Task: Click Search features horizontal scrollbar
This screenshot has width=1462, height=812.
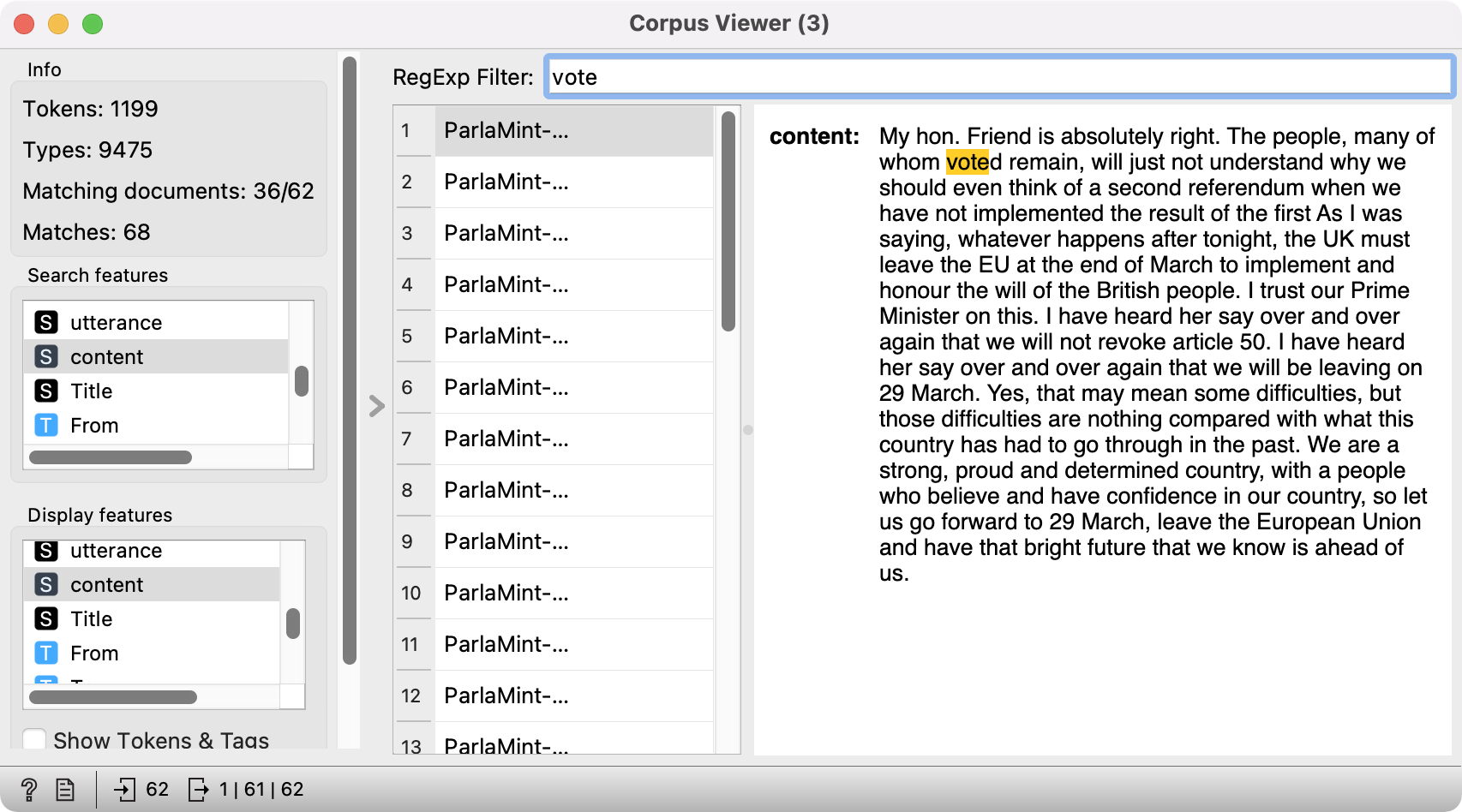Action: coord(111,457)
